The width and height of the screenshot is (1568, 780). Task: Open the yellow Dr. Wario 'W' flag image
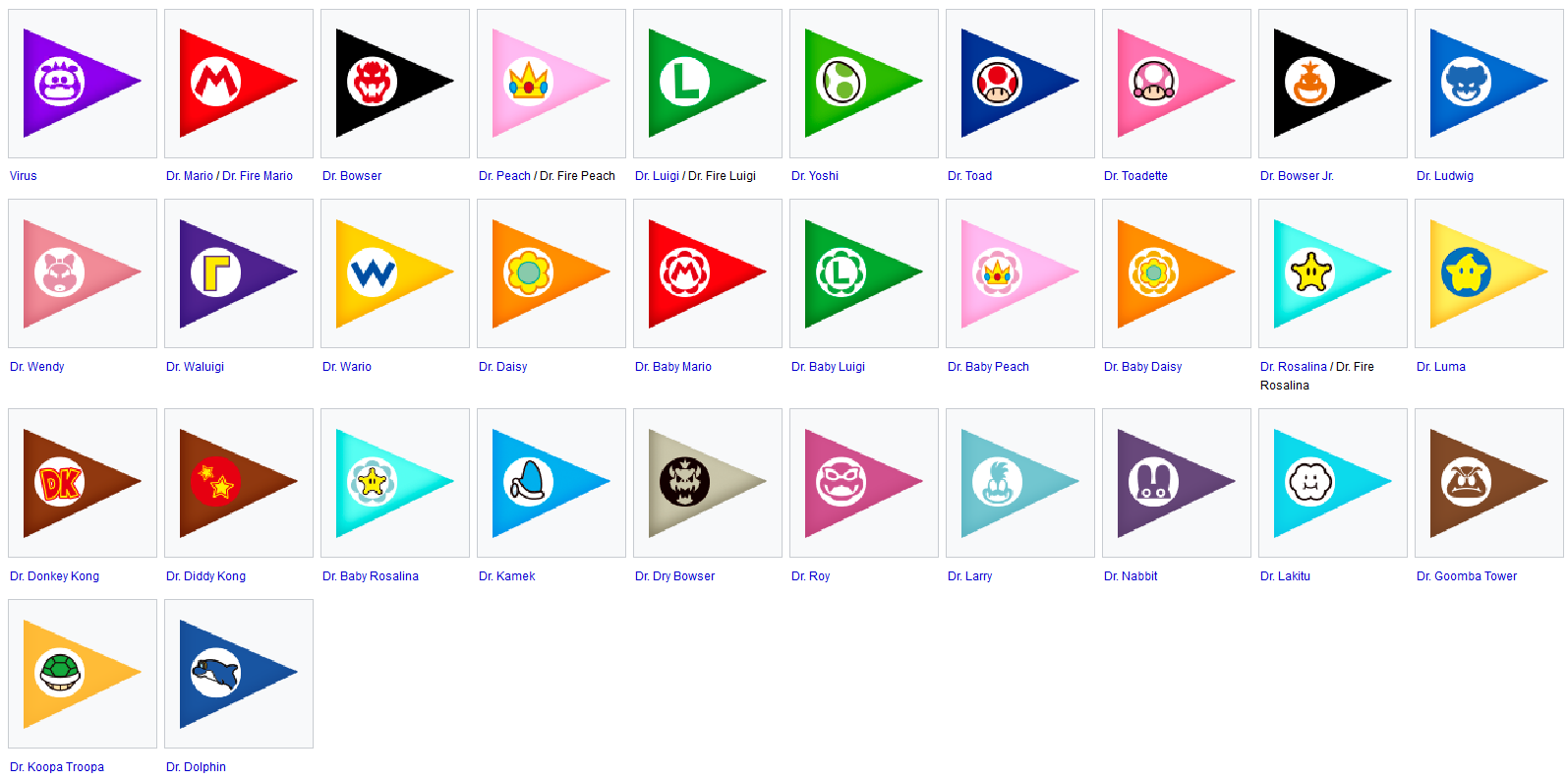tap(395, 273)
